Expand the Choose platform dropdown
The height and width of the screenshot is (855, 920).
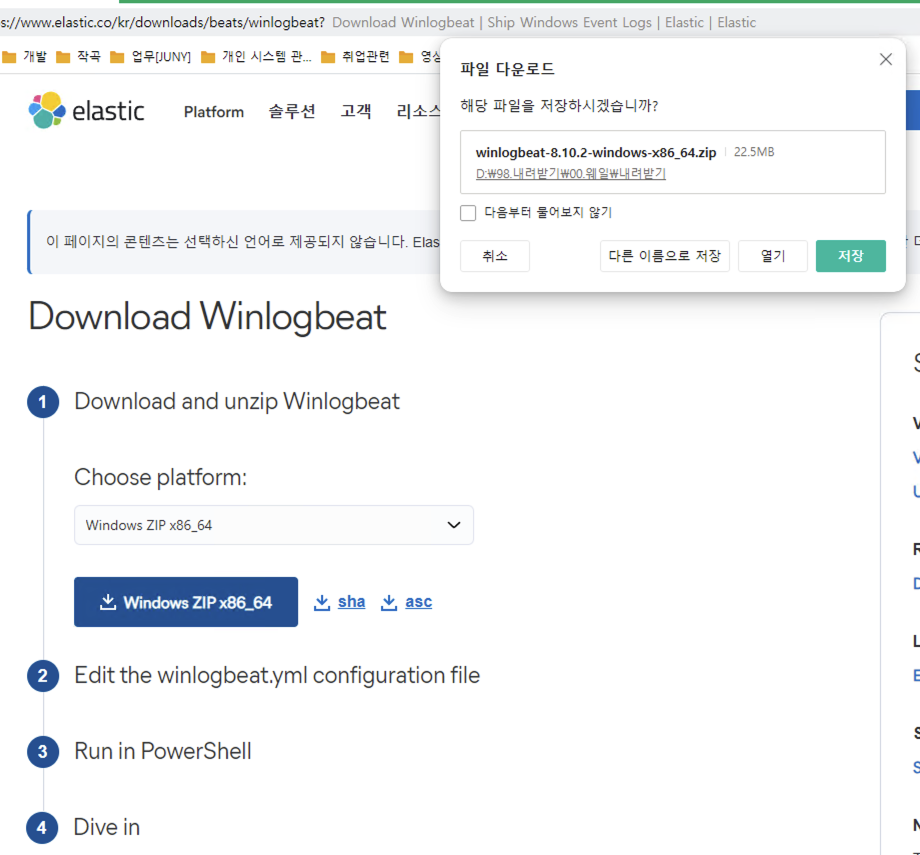(273, 525)
